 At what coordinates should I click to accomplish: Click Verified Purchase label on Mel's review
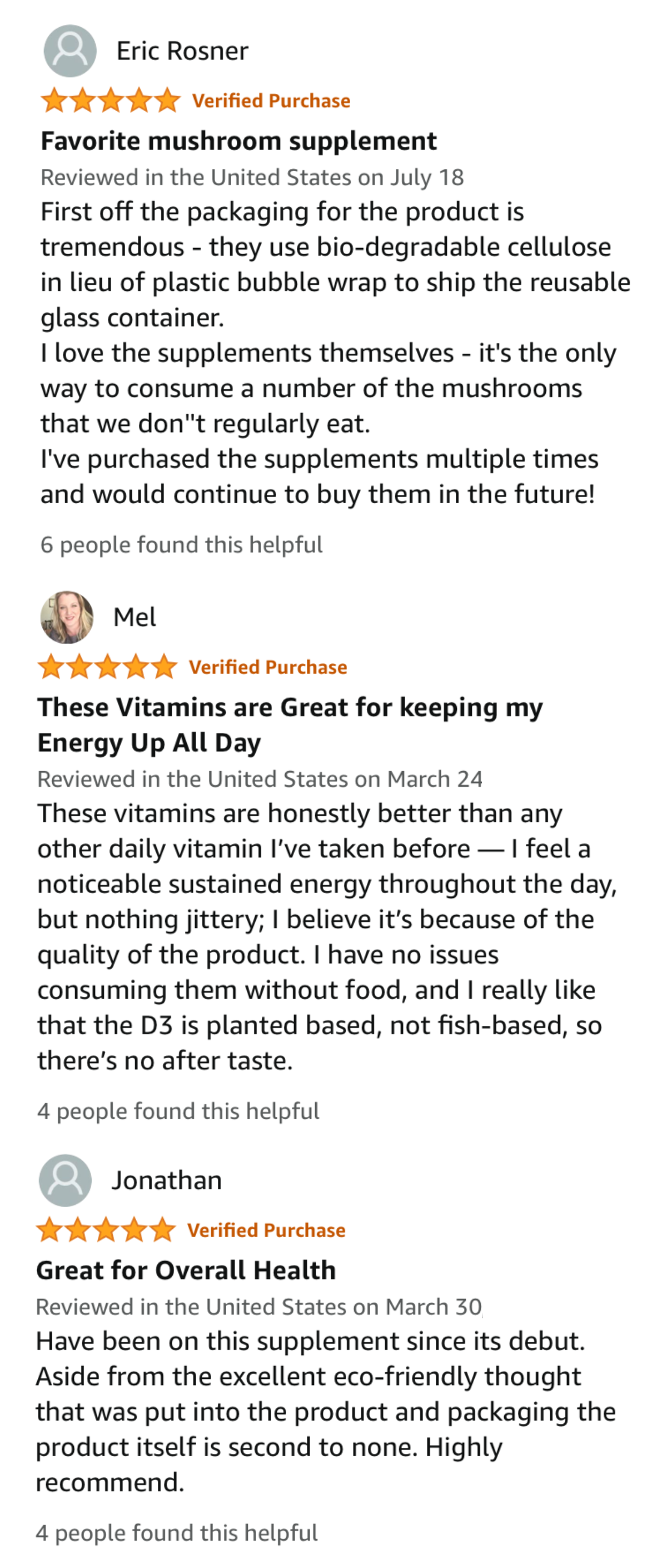coord(268,667)
